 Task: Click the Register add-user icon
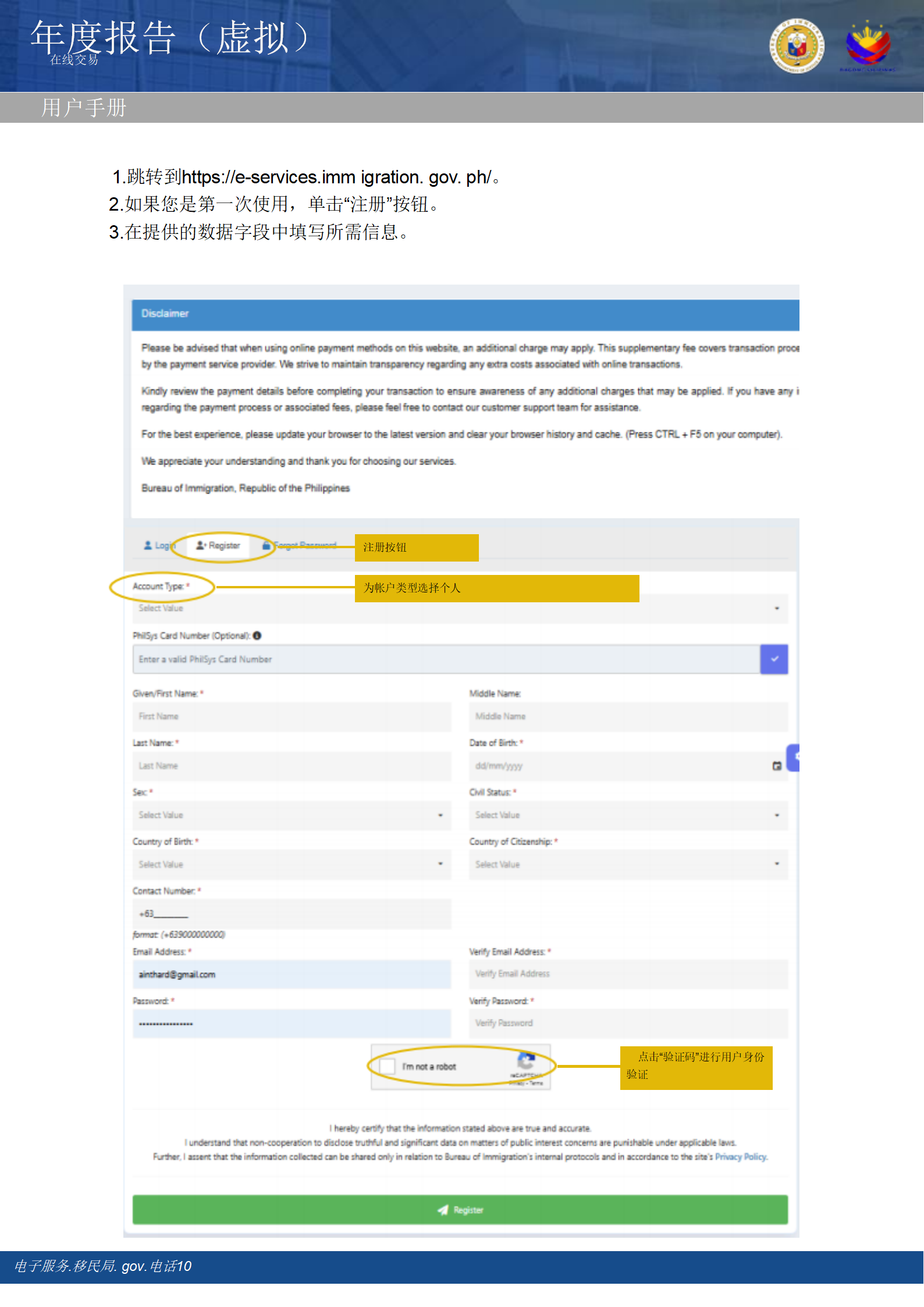(x=201, y=545)
